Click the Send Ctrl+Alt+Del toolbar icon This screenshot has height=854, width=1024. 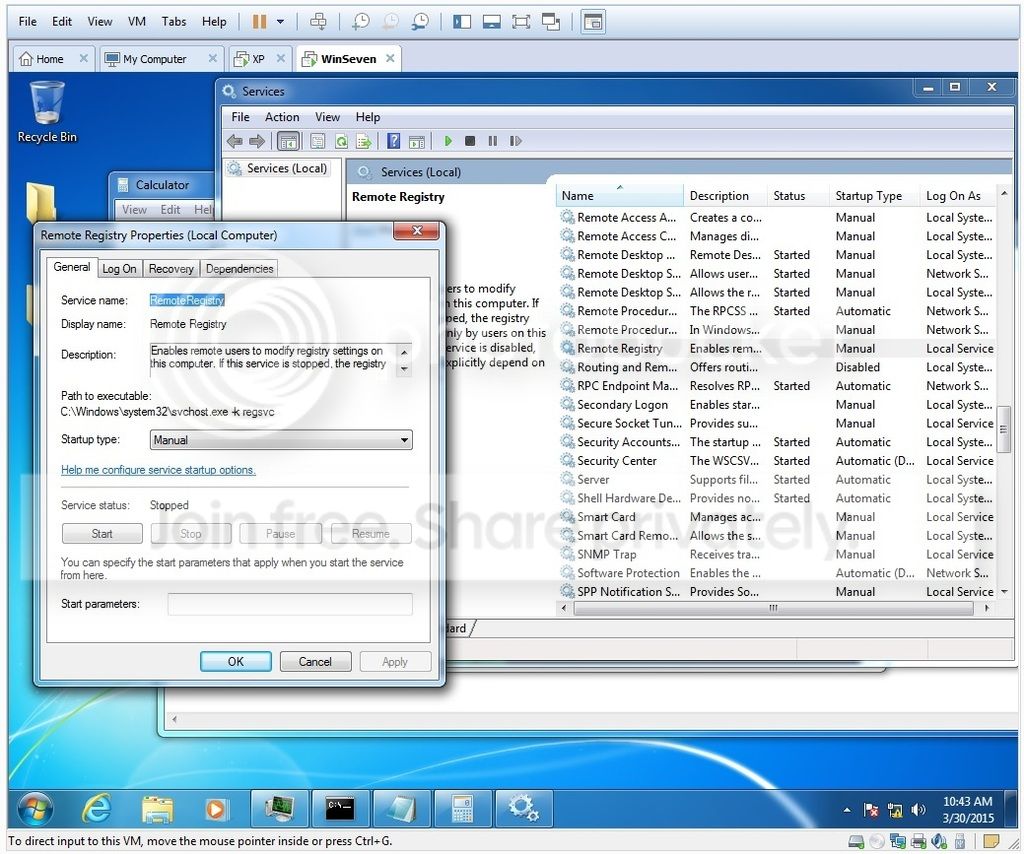(318, 22)
